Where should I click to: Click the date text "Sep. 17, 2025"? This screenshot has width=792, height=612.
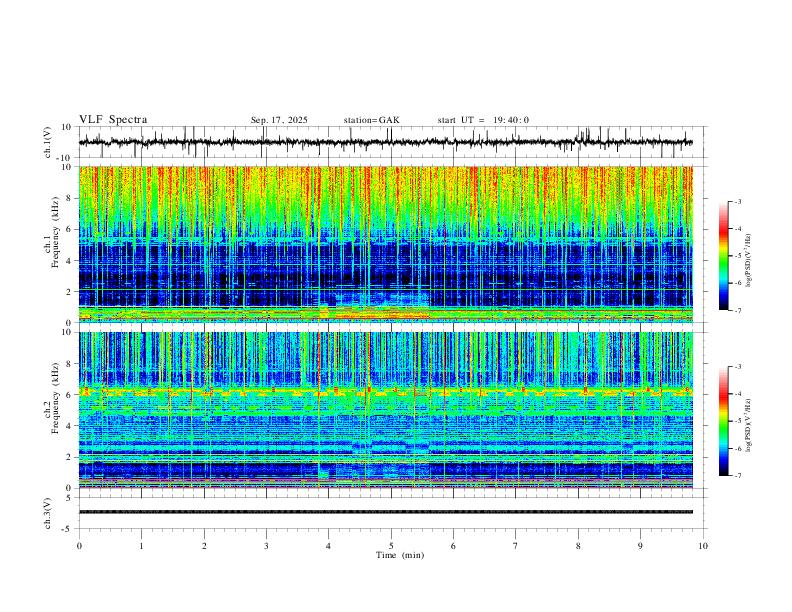(x=279, y=120)
